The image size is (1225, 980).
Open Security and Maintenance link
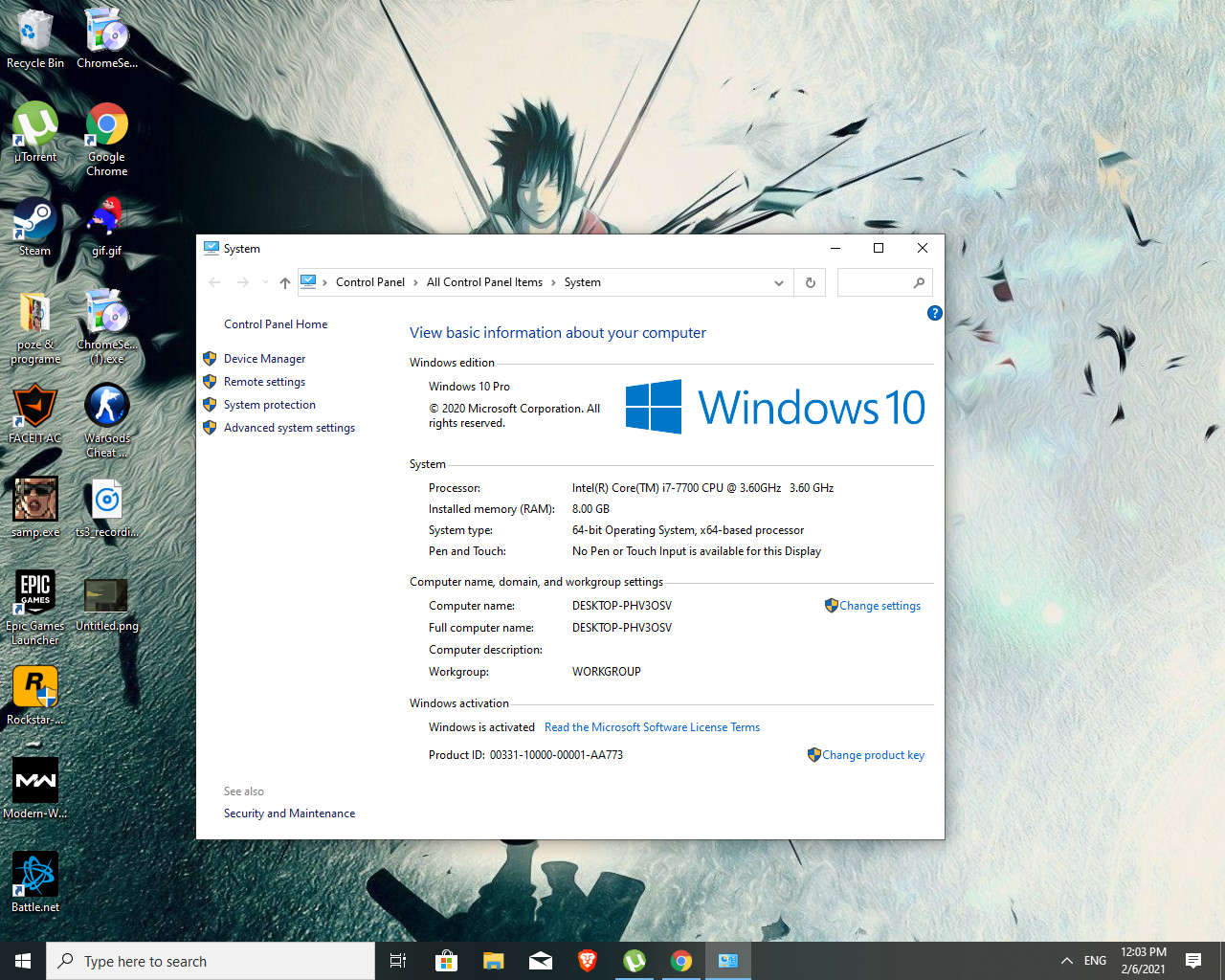289,813
